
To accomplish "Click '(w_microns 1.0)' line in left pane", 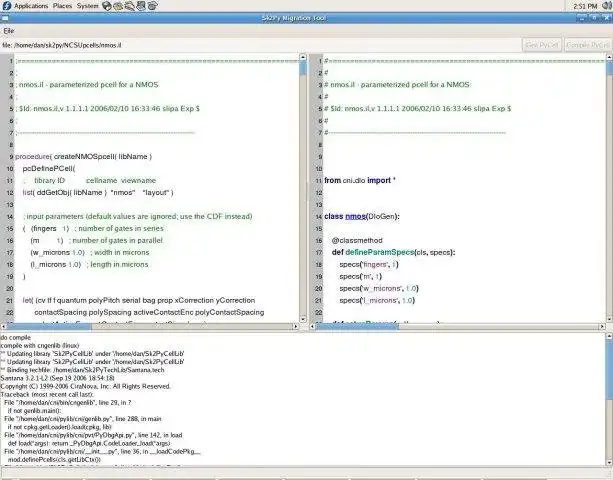I will tap(57, 253).
